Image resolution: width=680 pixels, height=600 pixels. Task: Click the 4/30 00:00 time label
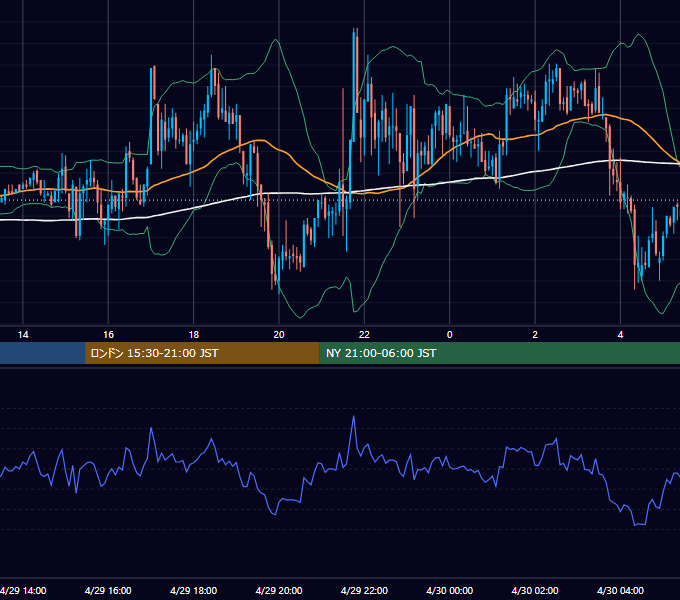tap(450, 590)
